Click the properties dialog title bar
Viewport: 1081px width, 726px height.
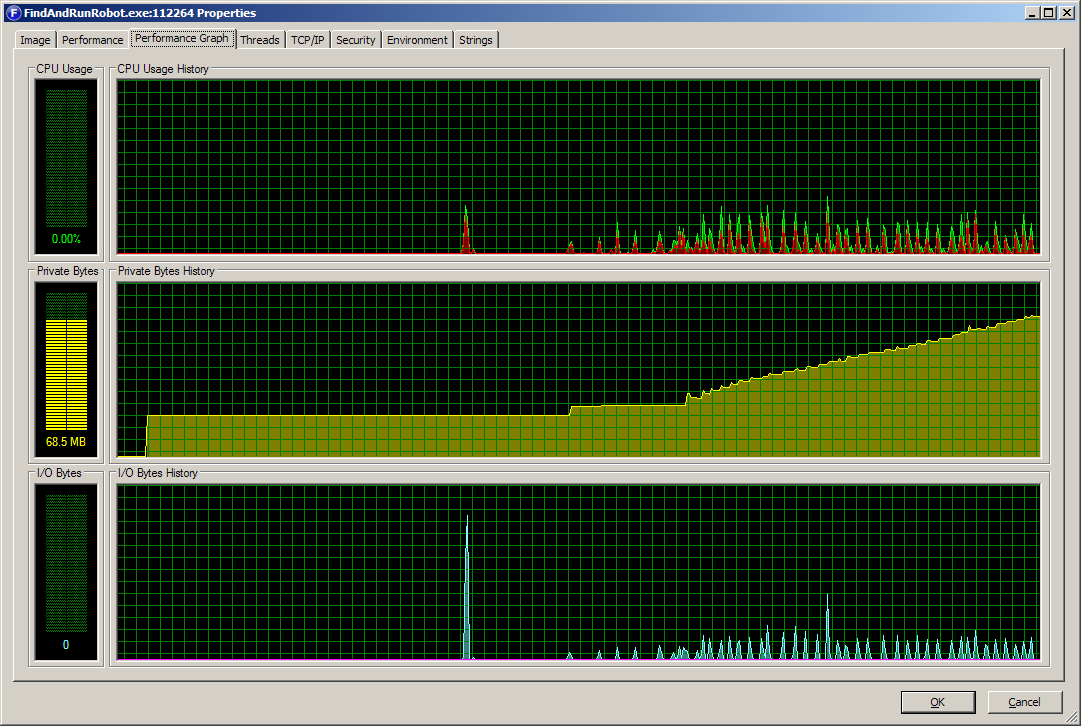click(500, 12)
